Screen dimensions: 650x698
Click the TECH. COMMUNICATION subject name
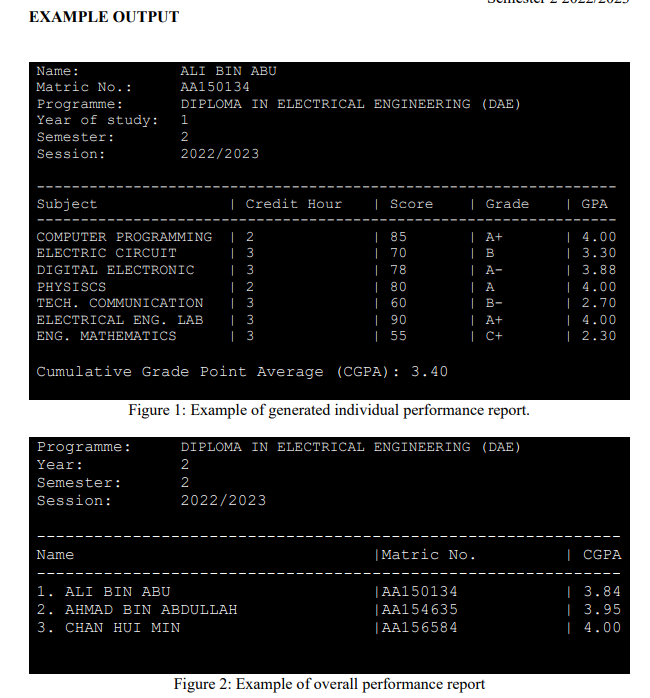pos(120,303)
